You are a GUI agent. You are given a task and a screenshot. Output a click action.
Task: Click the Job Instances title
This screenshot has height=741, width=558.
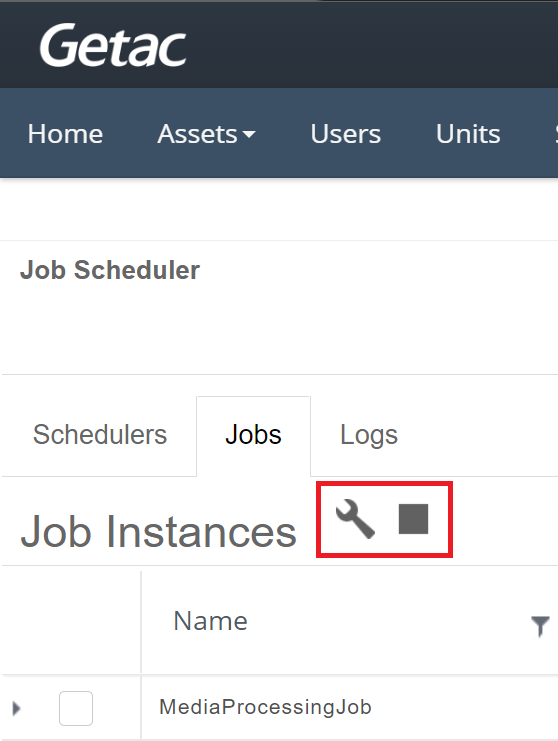tap(158, 532)
